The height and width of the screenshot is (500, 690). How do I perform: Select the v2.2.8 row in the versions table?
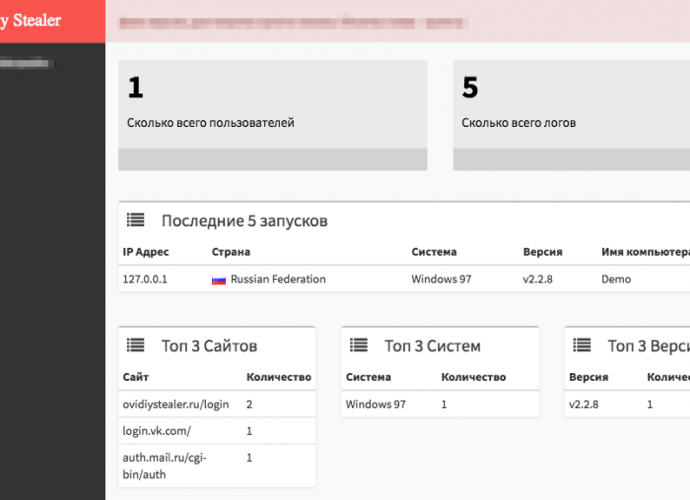pyautogui.click(x=628, y=404)
